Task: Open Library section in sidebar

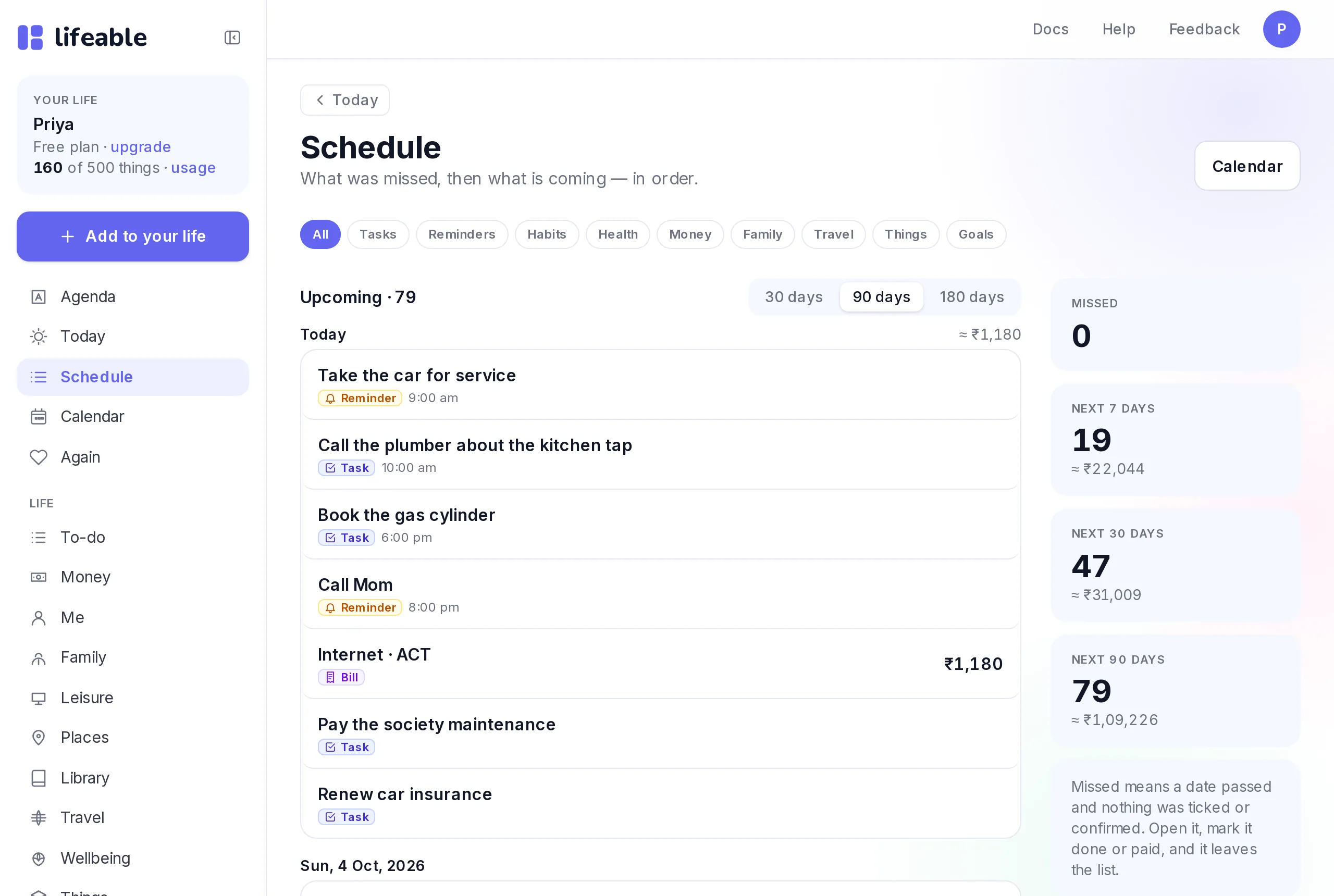Action: tap(132, 778)
